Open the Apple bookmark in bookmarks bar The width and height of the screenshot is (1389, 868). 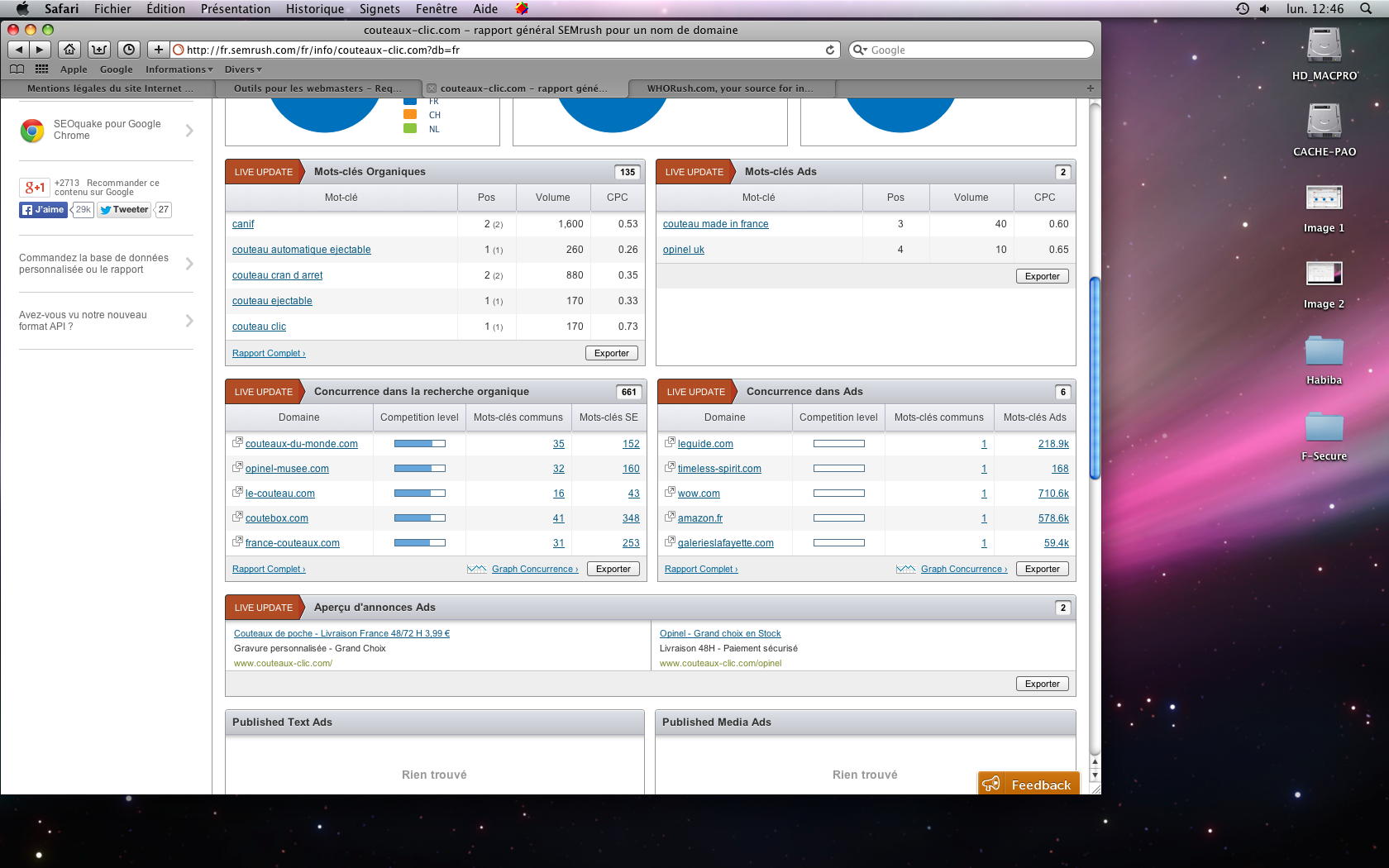(74, 69)
